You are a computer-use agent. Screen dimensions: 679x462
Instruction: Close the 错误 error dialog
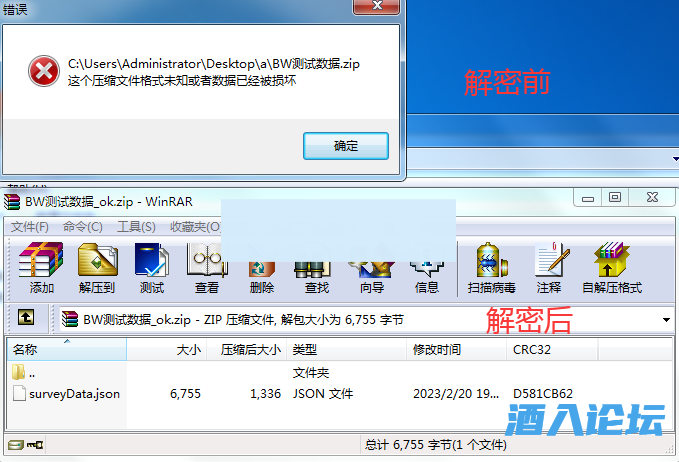pos(376,6)
